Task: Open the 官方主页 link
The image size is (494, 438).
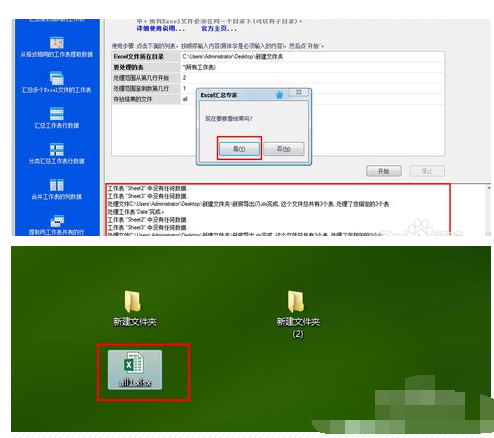Action: tap(219, 29)
